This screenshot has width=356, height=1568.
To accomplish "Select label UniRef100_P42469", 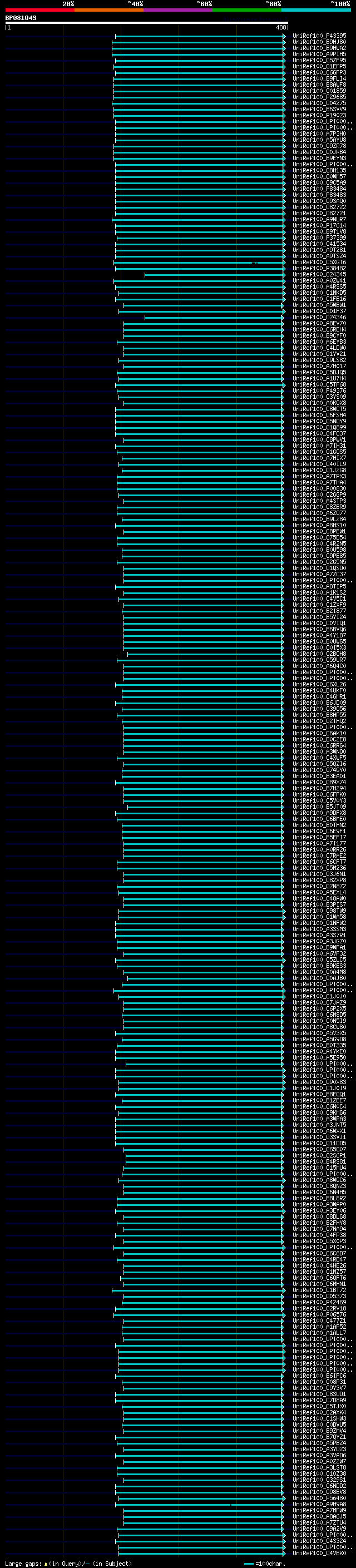I will click(319, 1302).
